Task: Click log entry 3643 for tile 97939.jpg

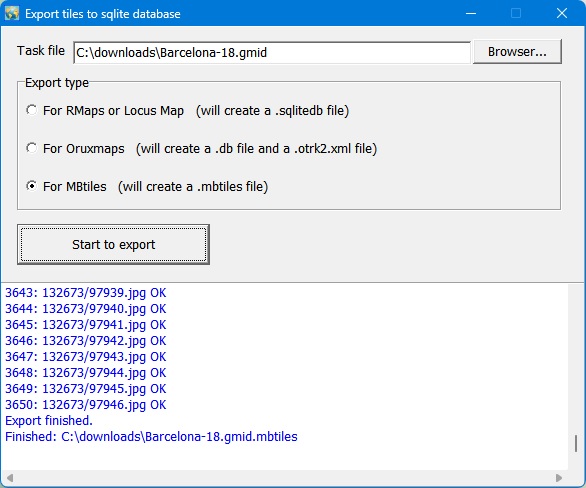Action: pyautogui.click(x=86, y=293)
